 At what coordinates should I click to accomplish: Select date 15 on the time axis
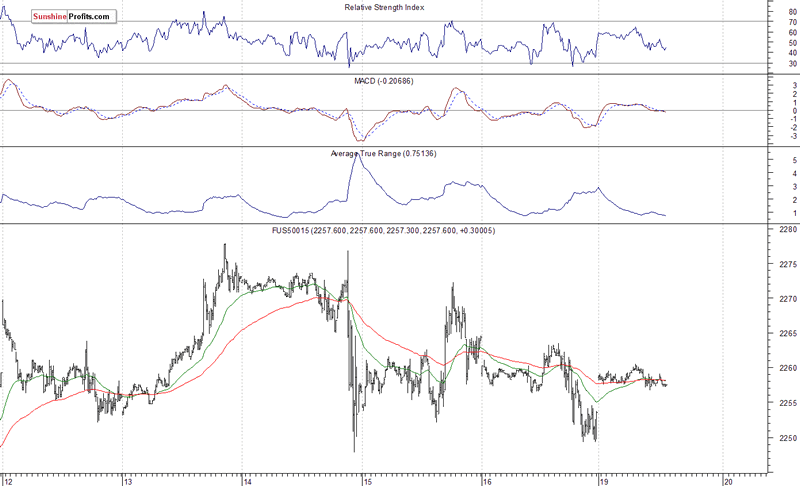coord(364,478)
